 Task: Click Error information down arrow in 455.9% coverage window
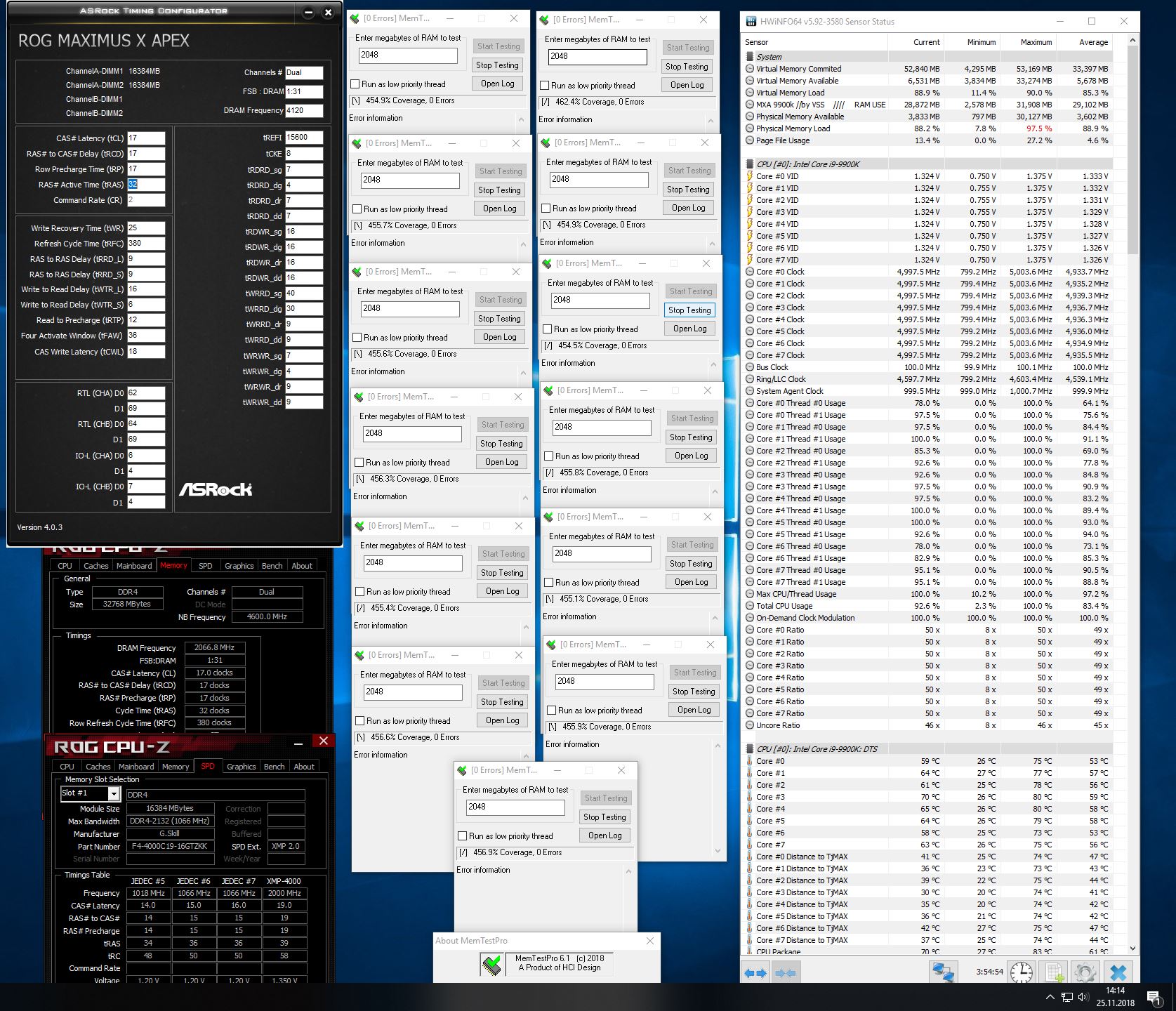718,851
